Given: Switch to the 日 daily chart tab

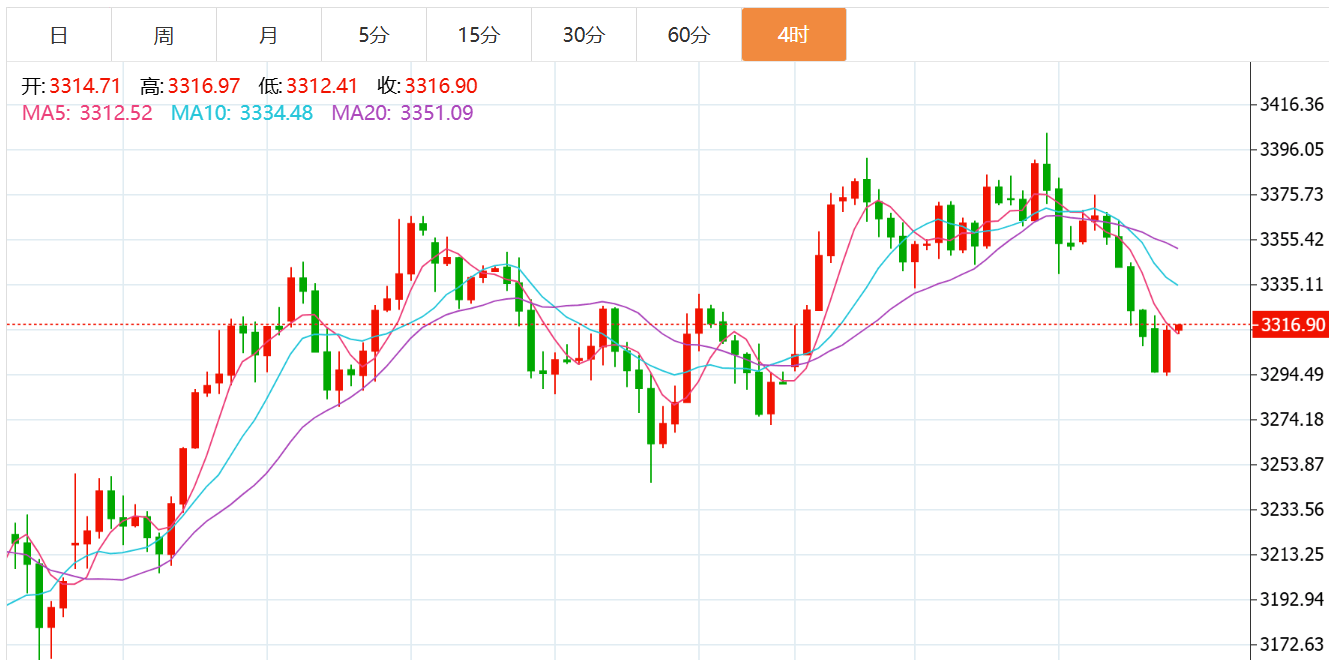Looking at the screenshot, I should point(59,36).
